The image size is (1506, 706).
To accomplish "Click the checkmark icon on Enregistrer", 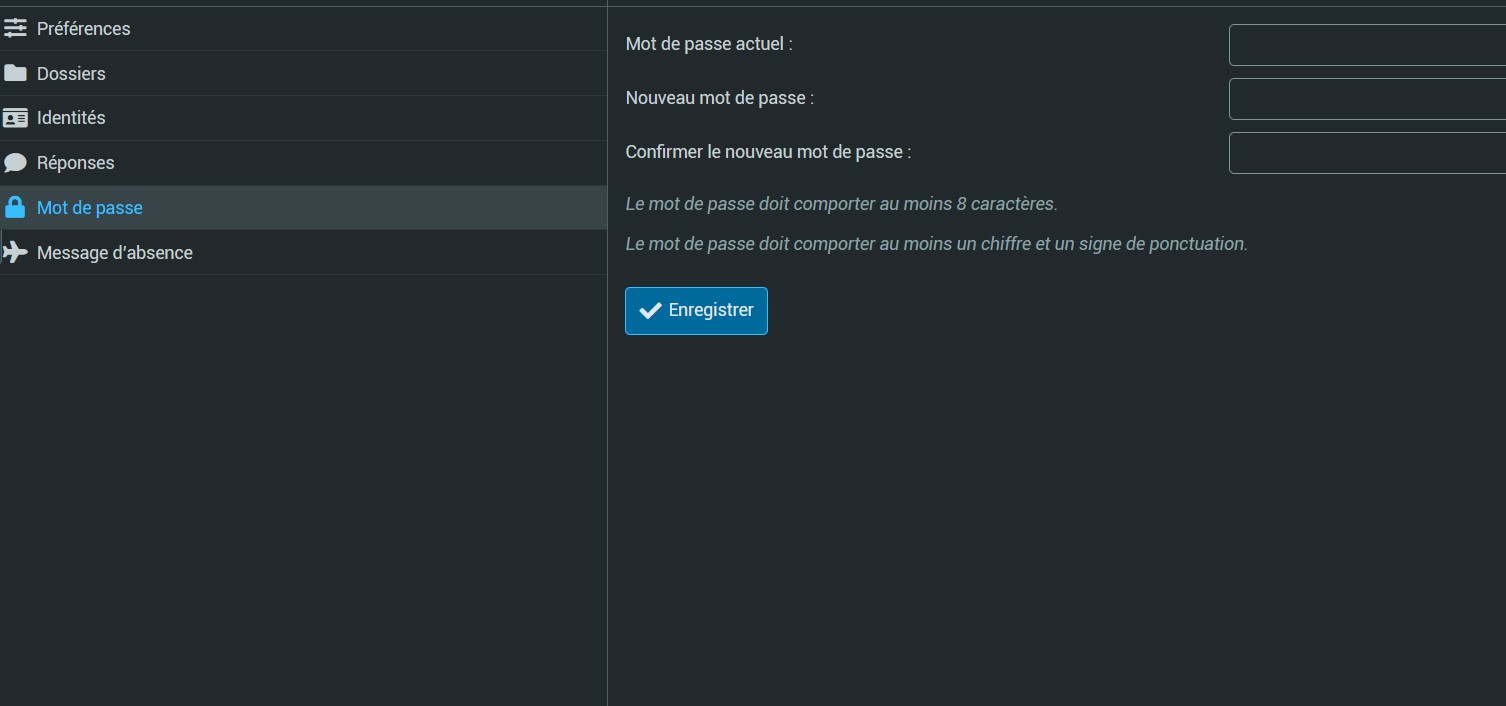I will 650,311.
